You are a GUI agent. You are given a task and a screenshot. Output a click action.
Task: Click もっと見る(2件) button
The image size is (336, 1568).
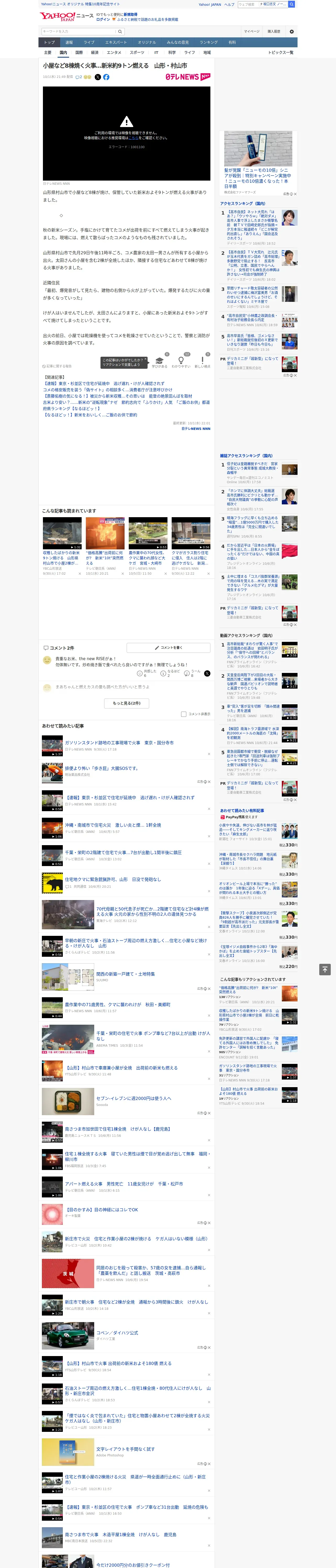pyautogui.click(x=126, y=703)
